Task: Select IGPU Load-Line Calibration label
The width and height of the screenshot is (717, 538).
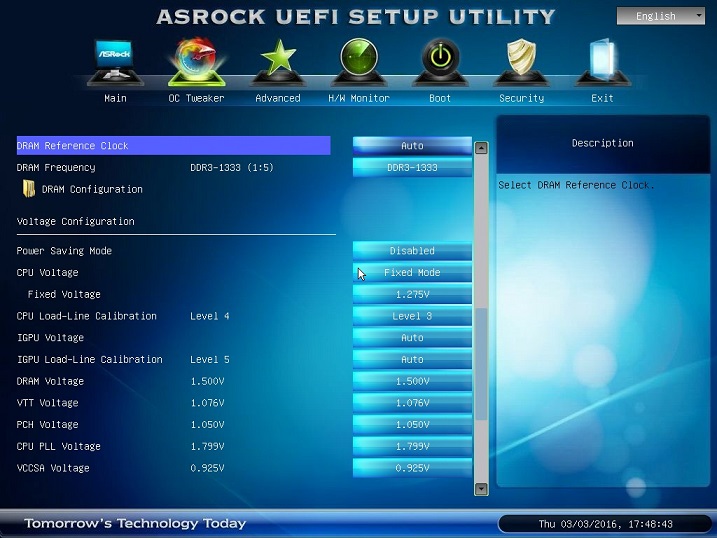Action: [90, 359]
